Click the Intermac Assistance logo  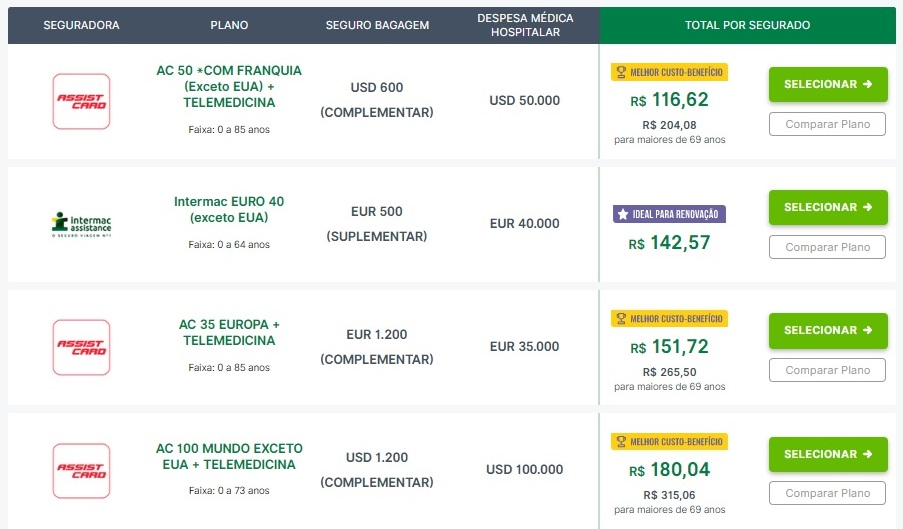81,224
